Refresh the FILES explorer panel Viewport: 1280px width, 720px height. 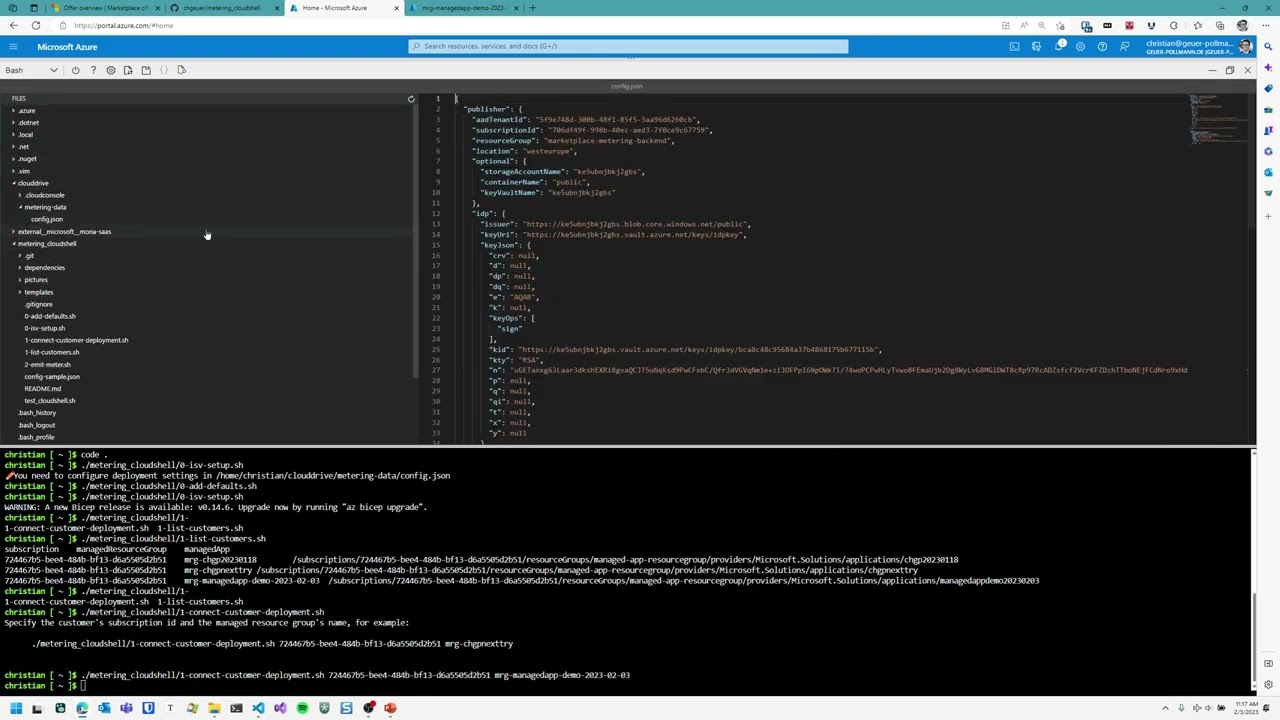click(410, 99)
